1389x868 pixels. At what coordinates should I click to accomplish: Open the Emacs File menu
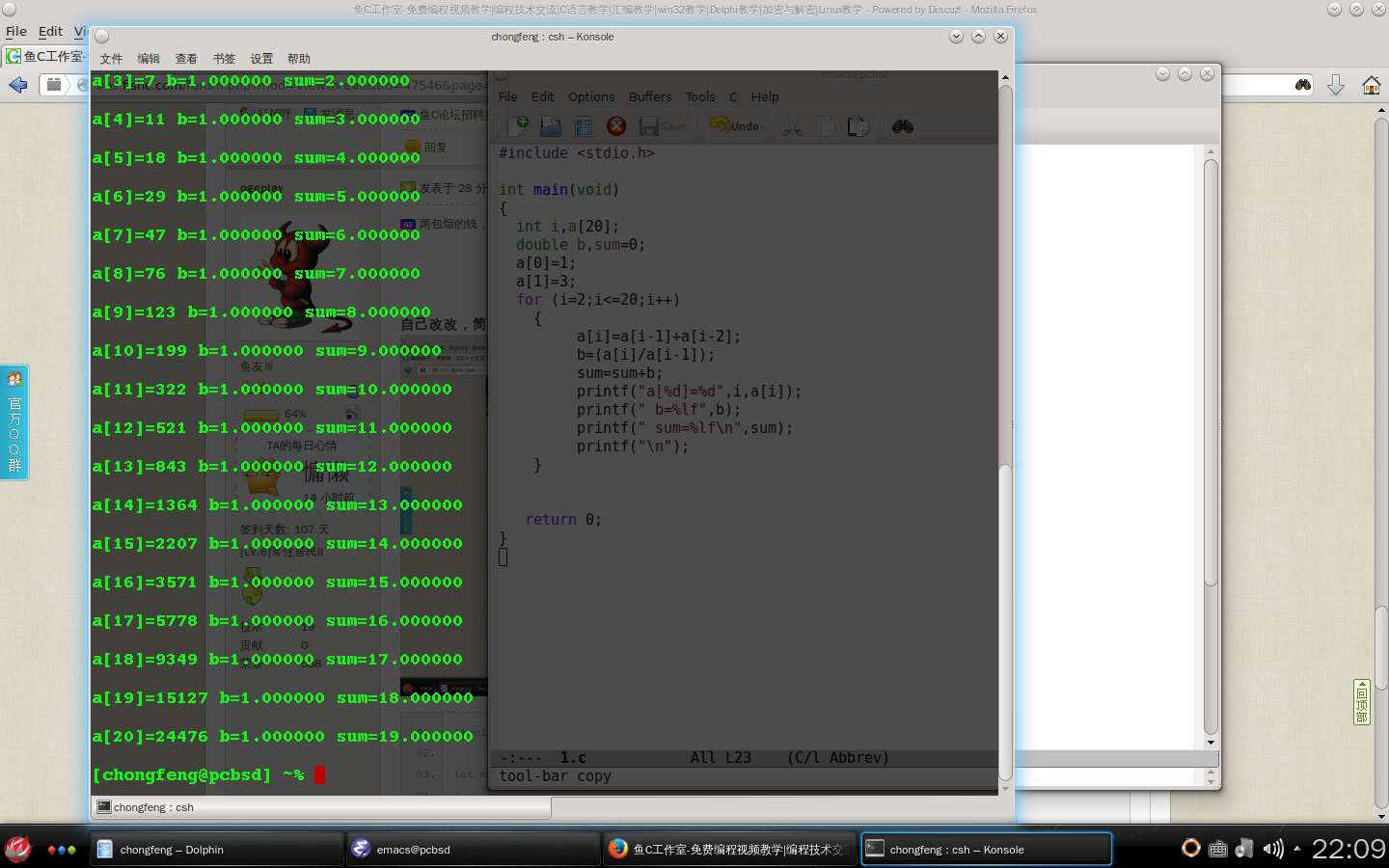tap(508, 96)
